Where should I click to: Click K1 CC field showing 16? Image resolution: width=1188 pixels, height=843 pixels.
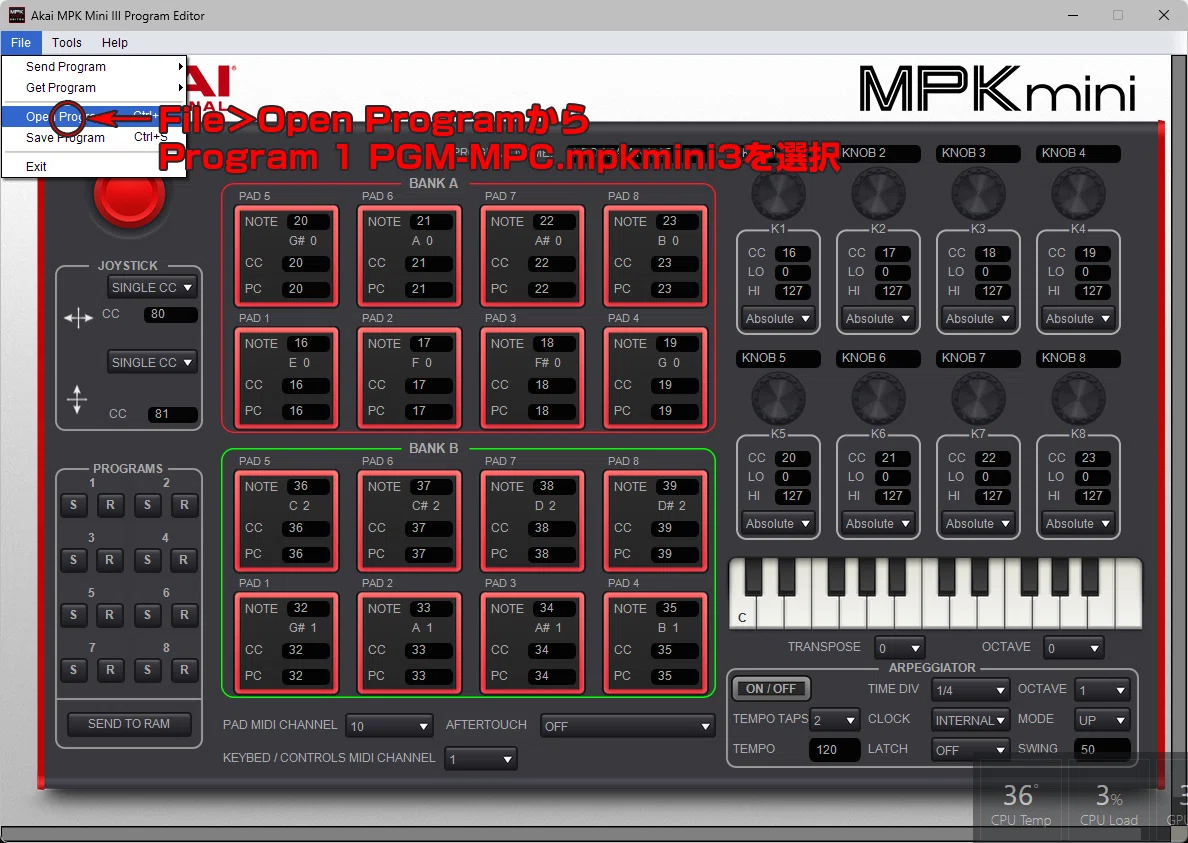point(793,253)
